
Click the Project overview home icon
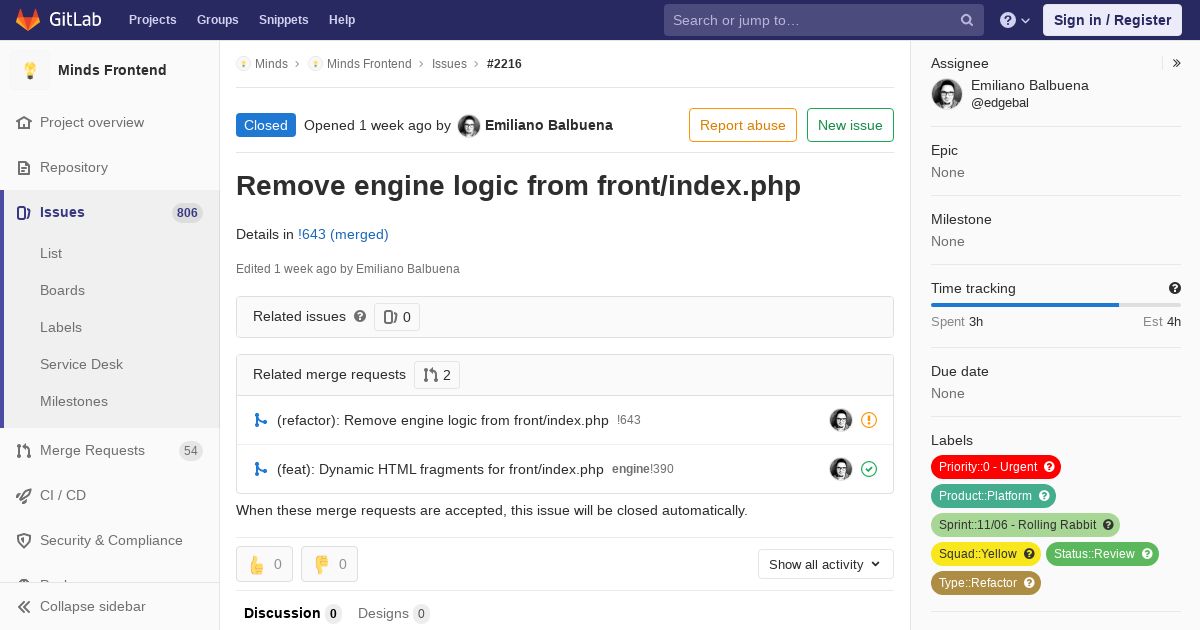(x=24, y=122)
